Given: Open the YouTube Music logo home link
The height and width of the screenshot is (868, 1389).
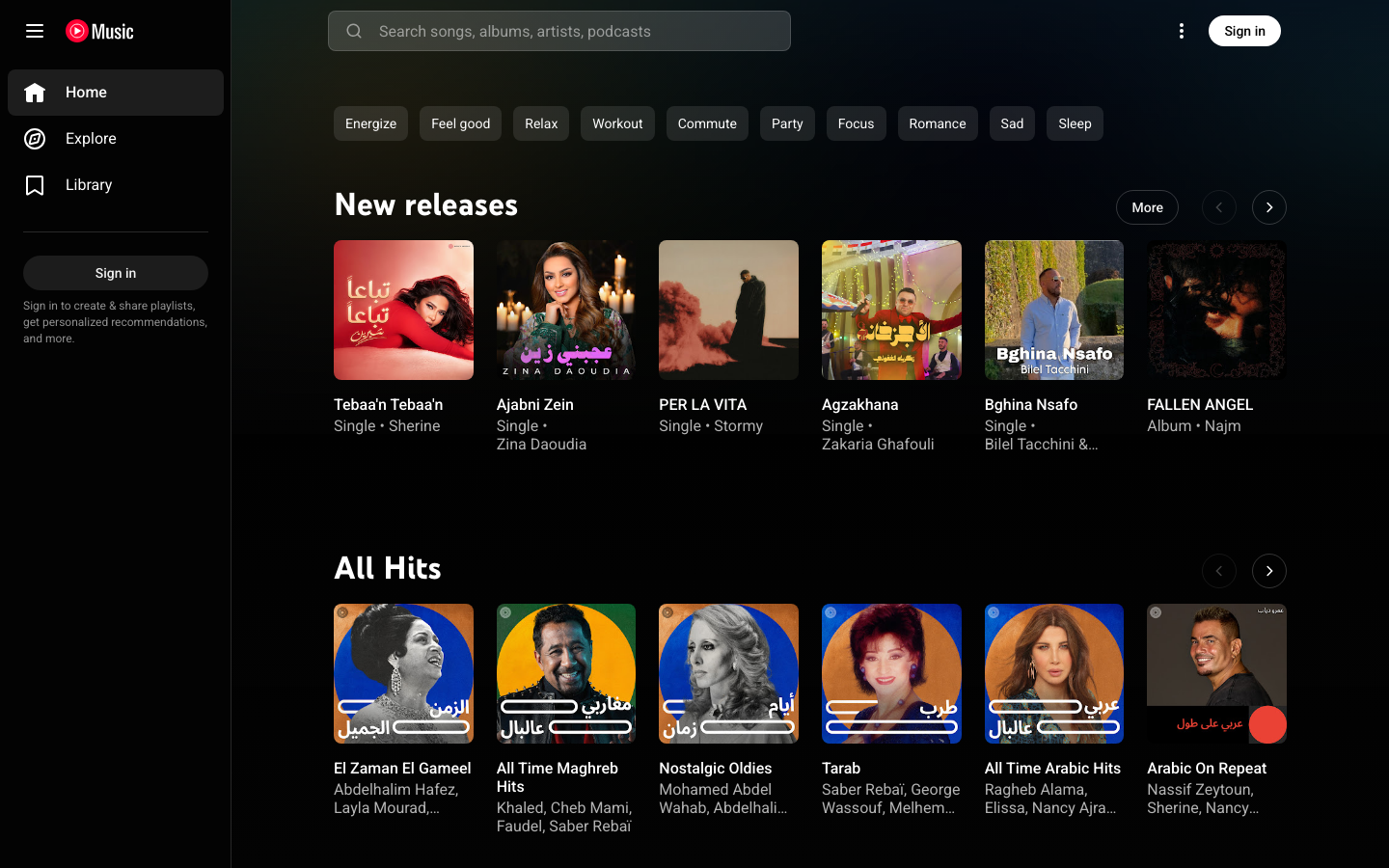Looking at the screenshot, I should 99,31.
